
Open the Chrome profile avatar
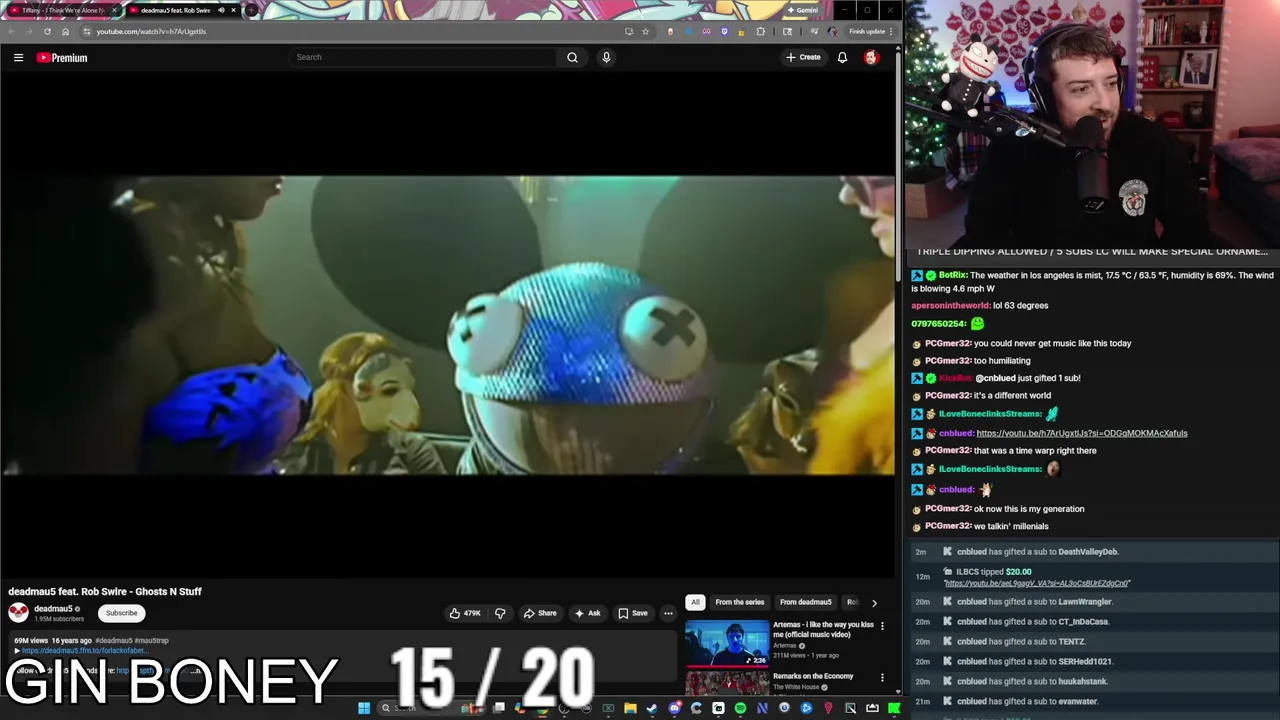point(832,31)
